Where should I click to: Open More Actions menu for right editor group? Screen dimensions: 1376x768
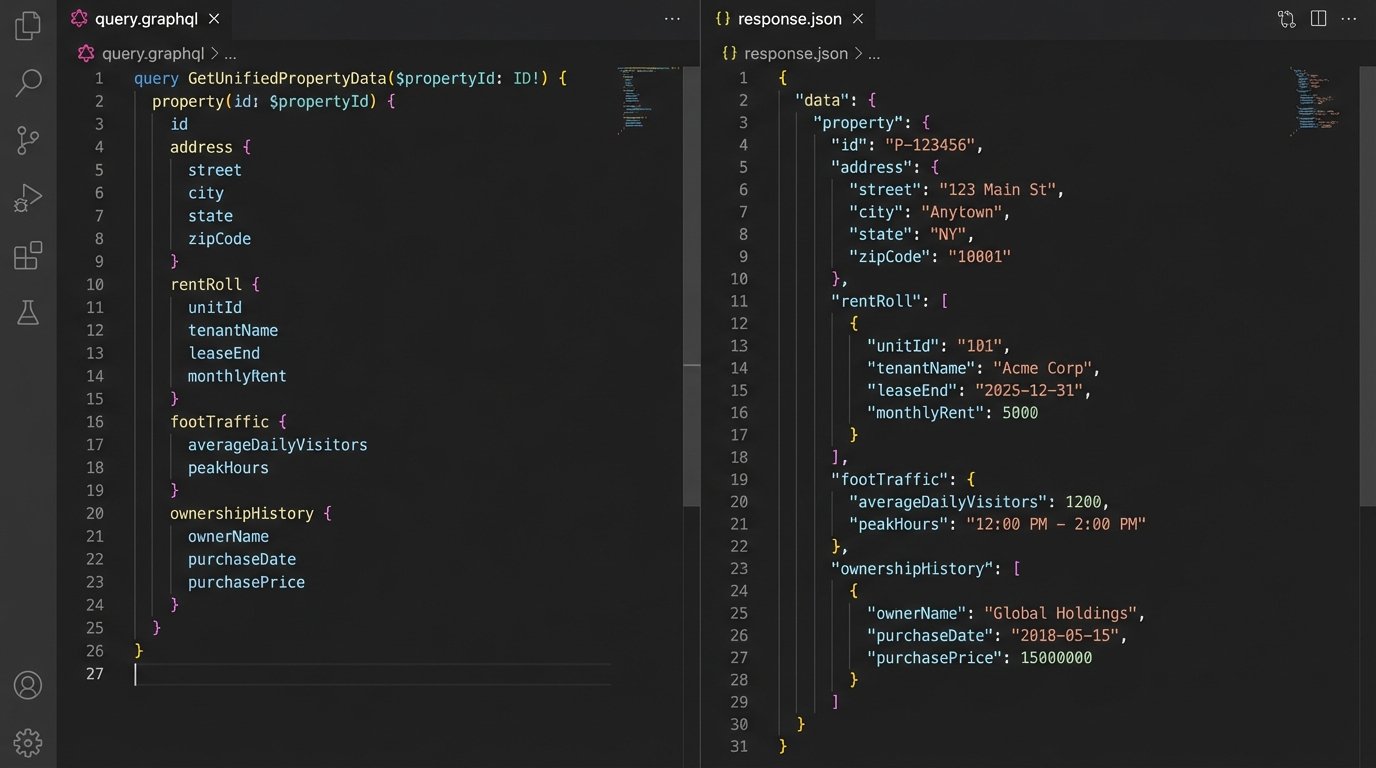coord(1350,19)
